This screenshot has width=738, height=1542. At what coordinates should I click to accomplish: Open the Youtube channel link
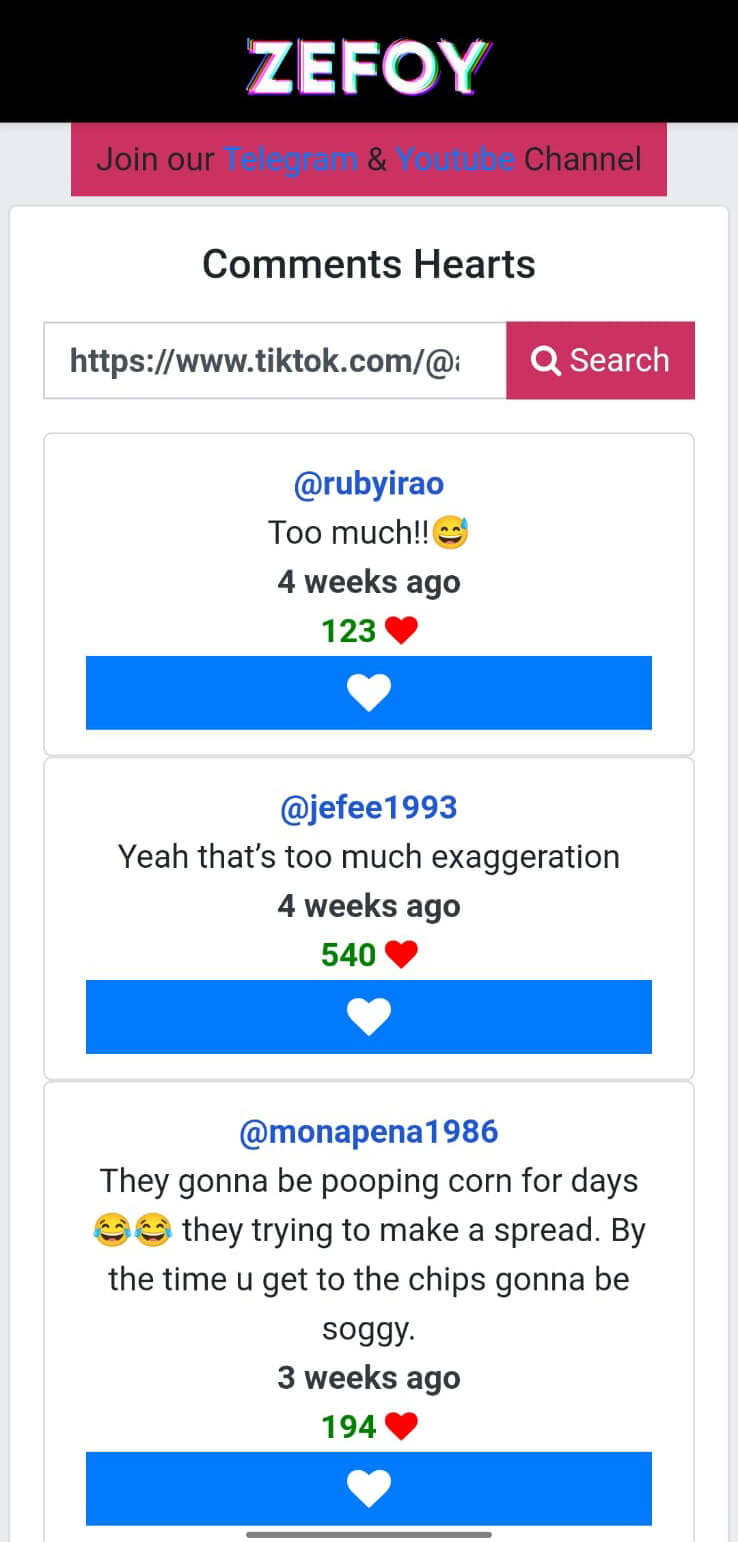(x=455, y=159)
